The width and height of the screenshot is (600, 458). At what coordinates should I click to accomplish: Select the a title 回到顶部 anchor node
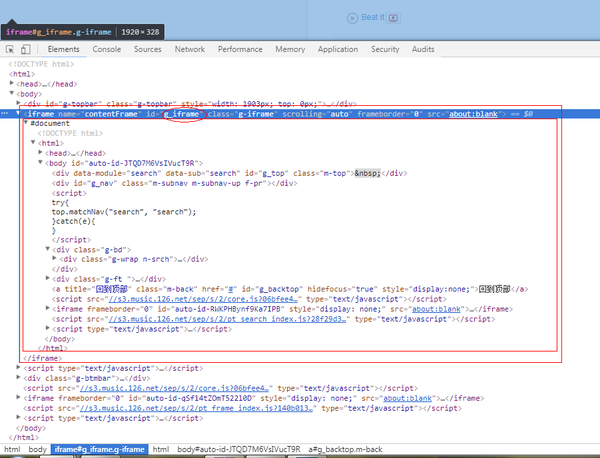(290, 289)
